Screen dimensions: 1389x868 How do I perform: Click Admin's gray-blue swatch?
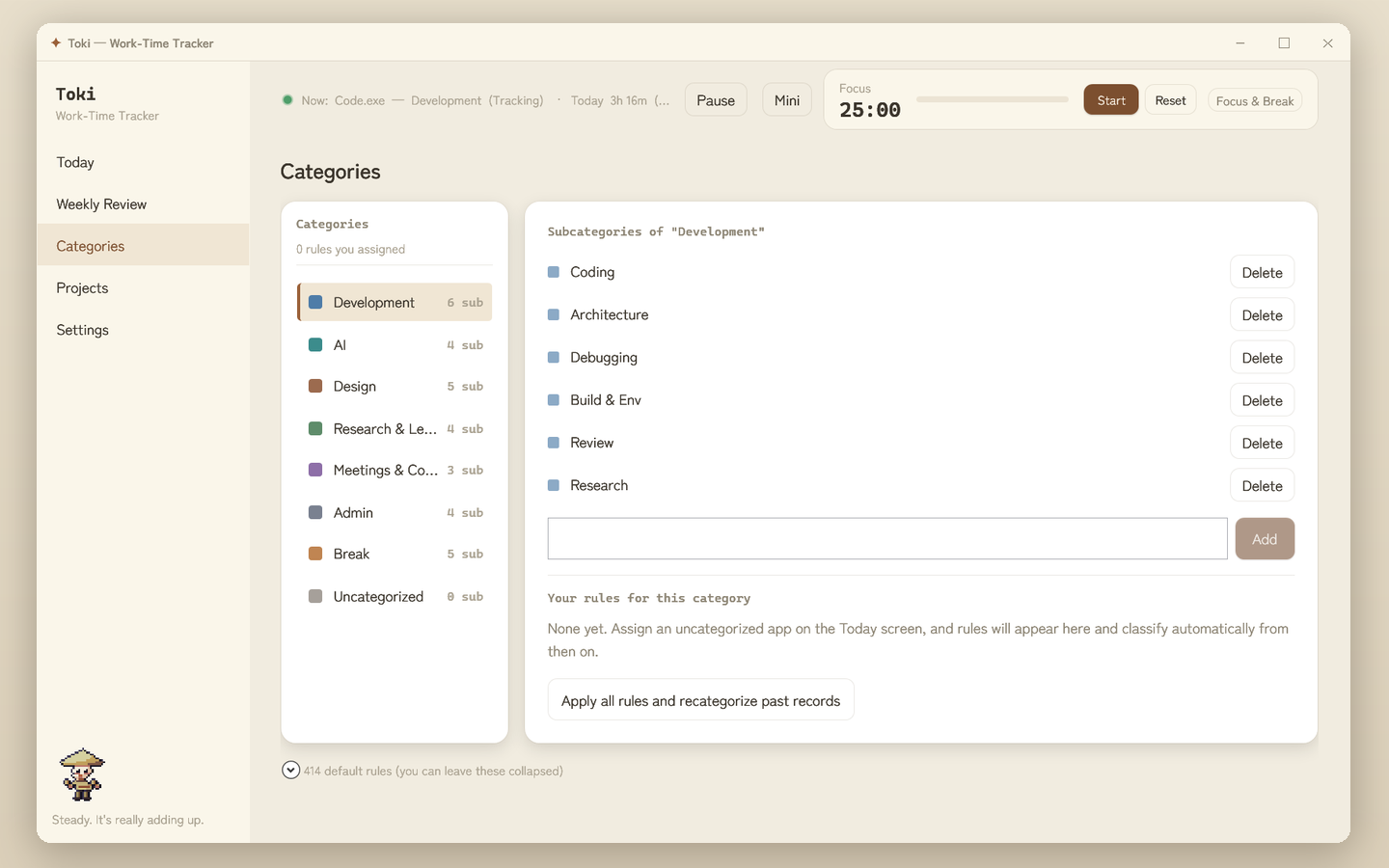(x=315, y=512)
